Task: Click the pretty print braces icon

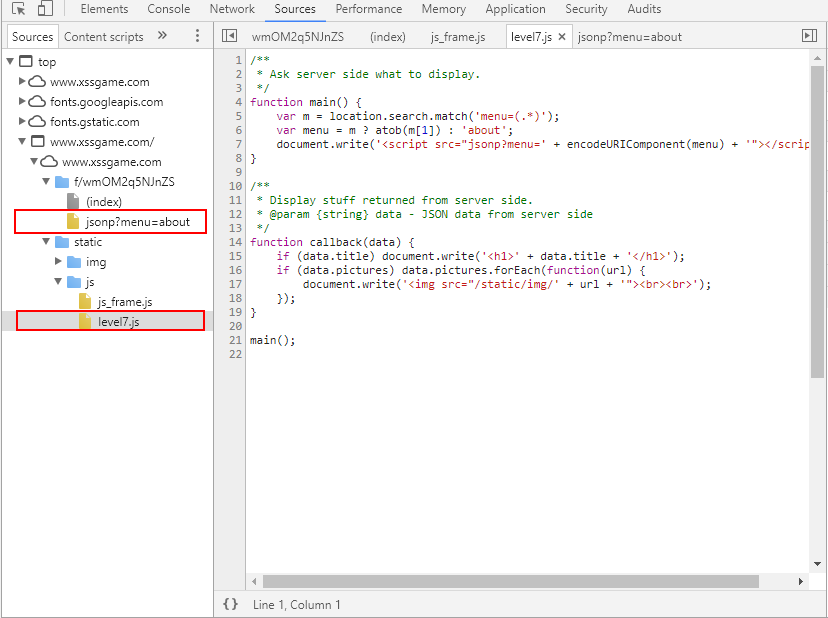Action: click(x=230, y=604)
